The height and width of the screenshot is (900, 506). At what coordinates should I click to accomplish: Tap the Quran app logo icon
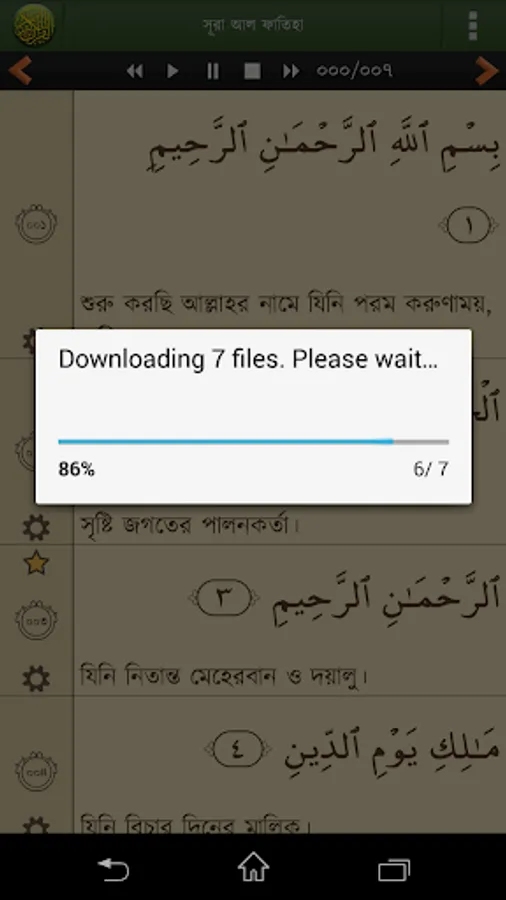tap(33, 25)
